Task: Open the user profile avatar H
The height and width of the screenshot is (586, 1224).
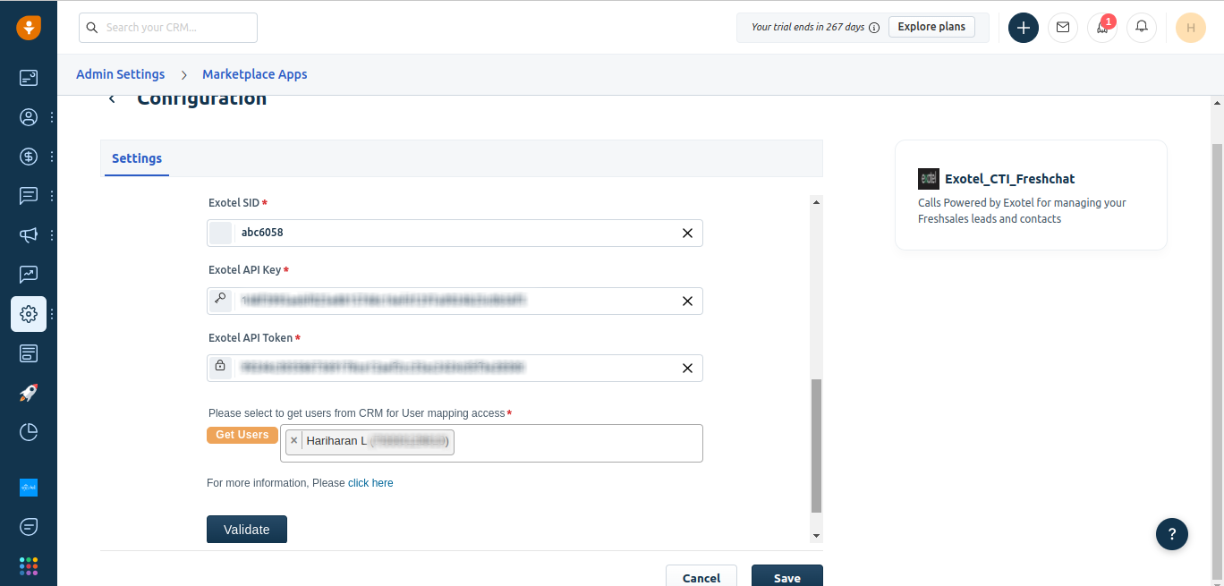Action: point(1190,28)
